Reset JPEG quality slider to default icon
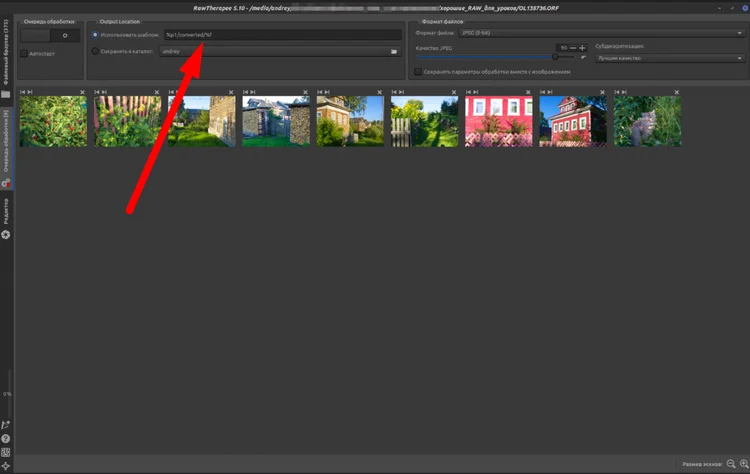Image resolution: width=750 pixels, height=474 pixels. [584, 57]
